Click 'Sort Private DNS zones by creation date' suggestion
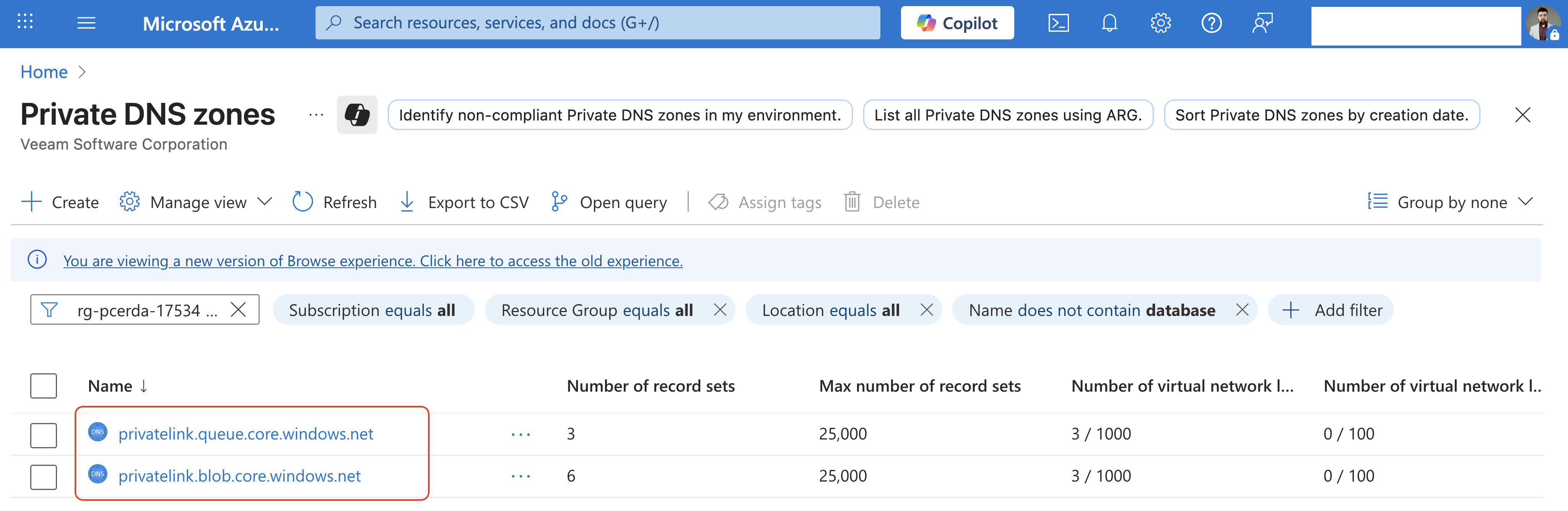 (1321, 114)
